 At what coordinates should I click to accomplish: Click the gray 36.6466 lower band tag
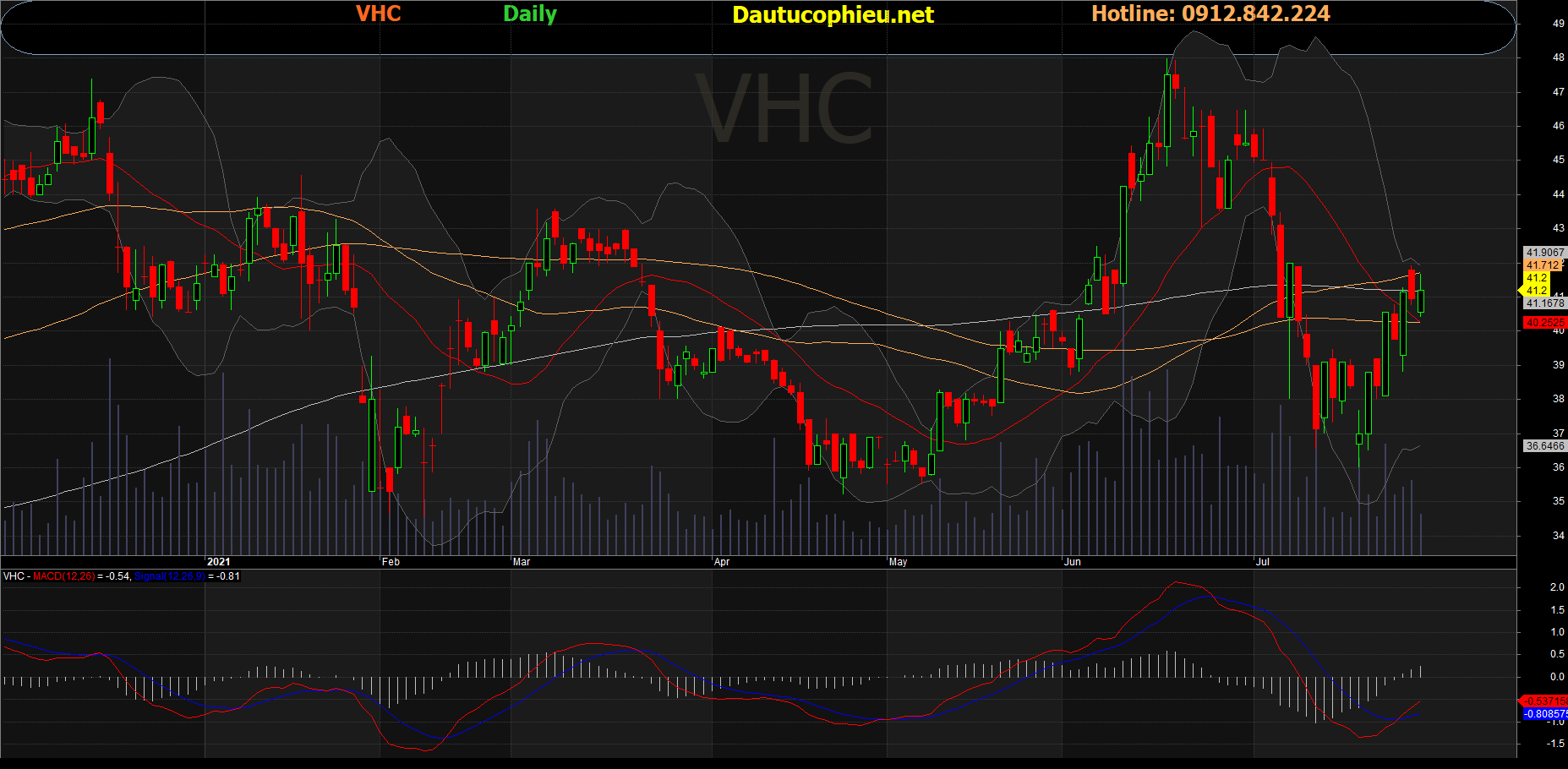pos(1544,446)
